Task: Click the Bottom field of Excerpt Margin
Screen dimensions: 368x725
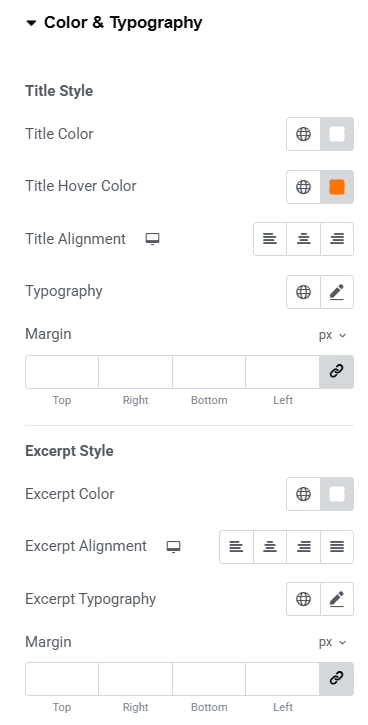Action: [x=209, y=679]
